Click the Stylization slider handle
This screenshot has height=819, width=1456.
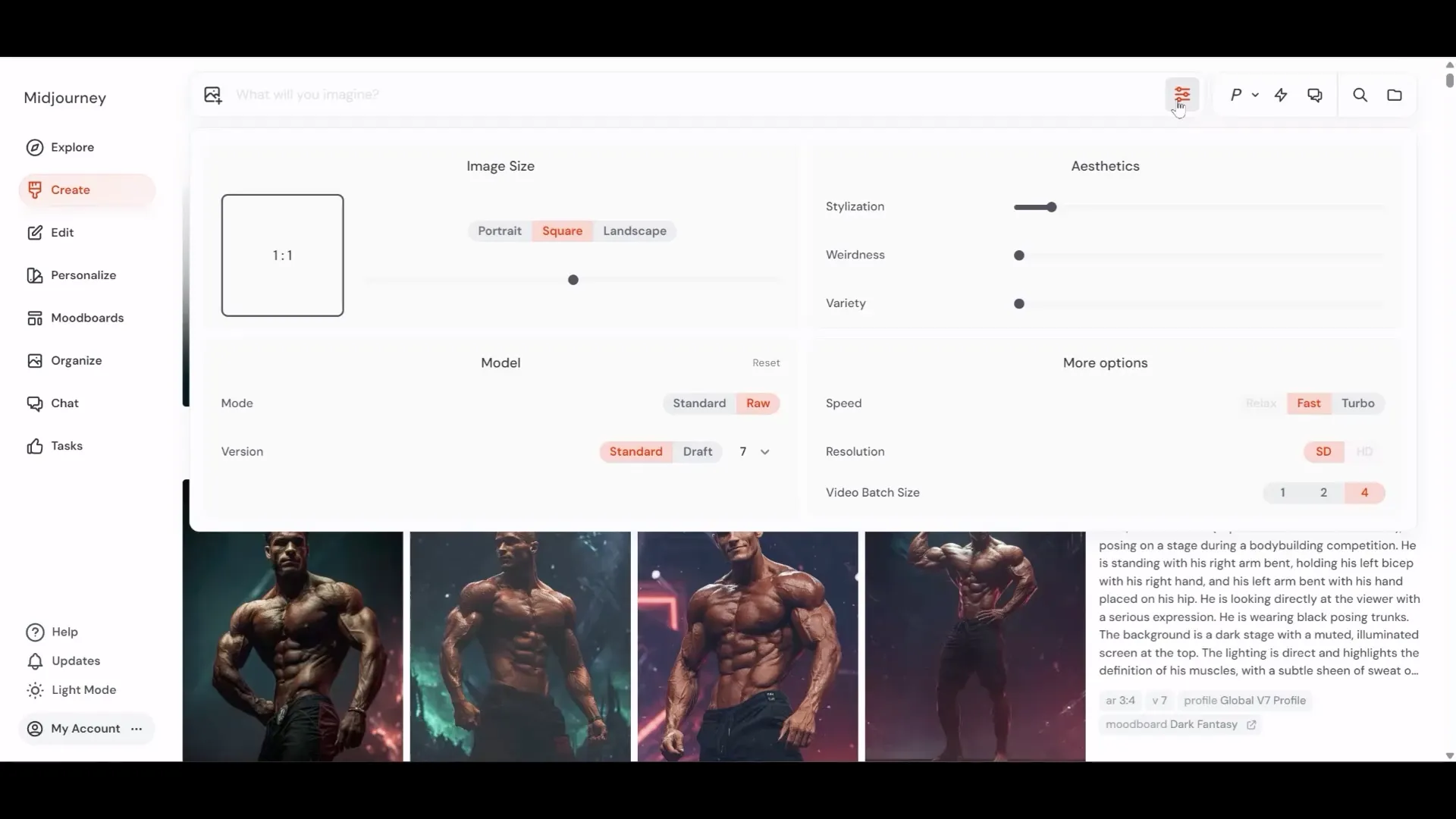pyautogui.click(x=1052, y=207)
